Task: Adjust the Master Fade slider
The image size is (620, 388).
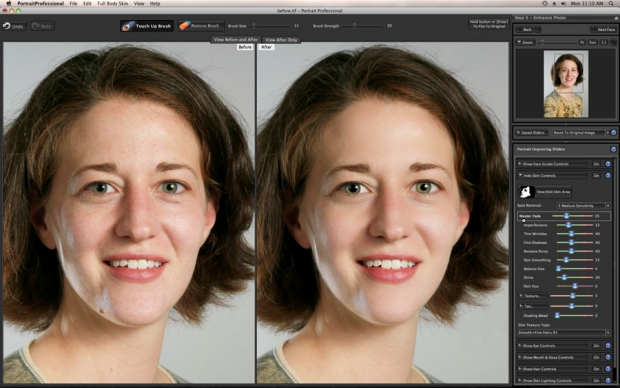Action: pyautogui.click(x=572, y=216)
